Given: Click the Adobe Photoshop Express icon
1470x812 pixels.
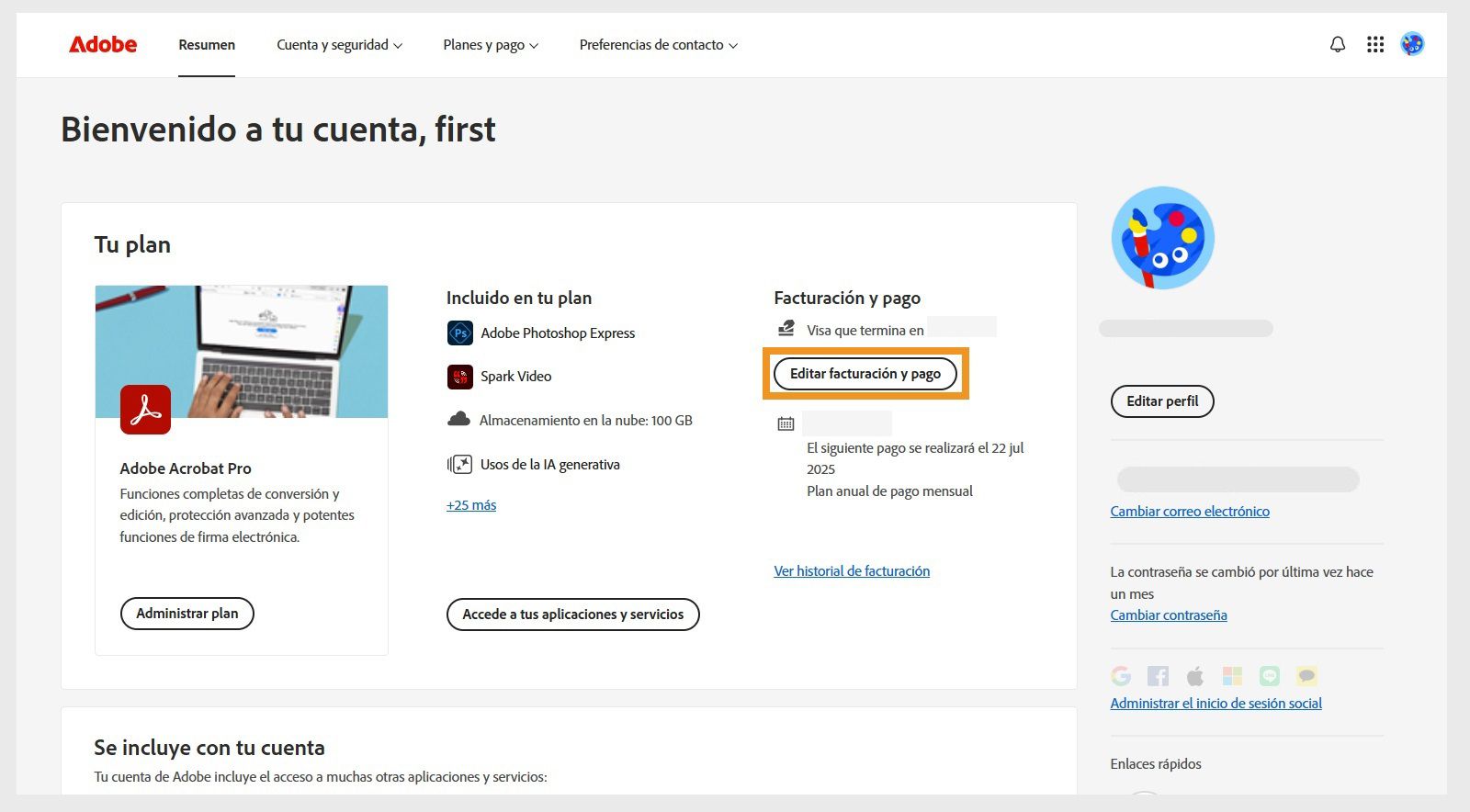Looking at the screenshot, I should (x=459, y=333).
